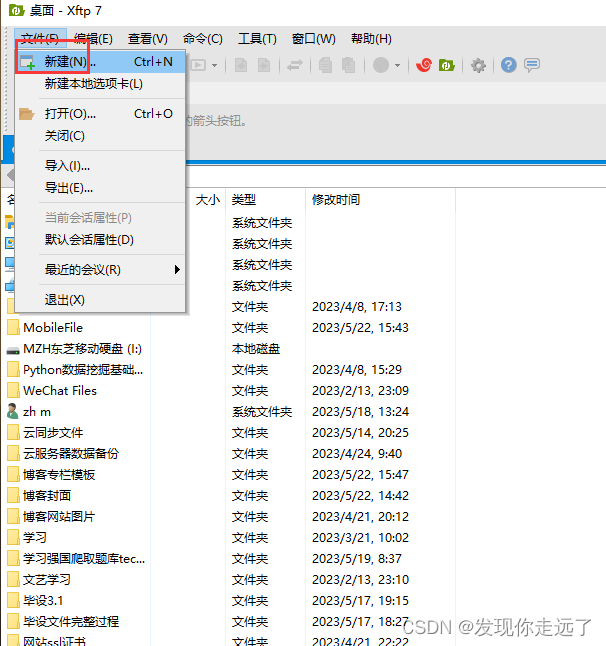Click the paste documents toolbar icon
606x646 pixels.
coord(349,65)
